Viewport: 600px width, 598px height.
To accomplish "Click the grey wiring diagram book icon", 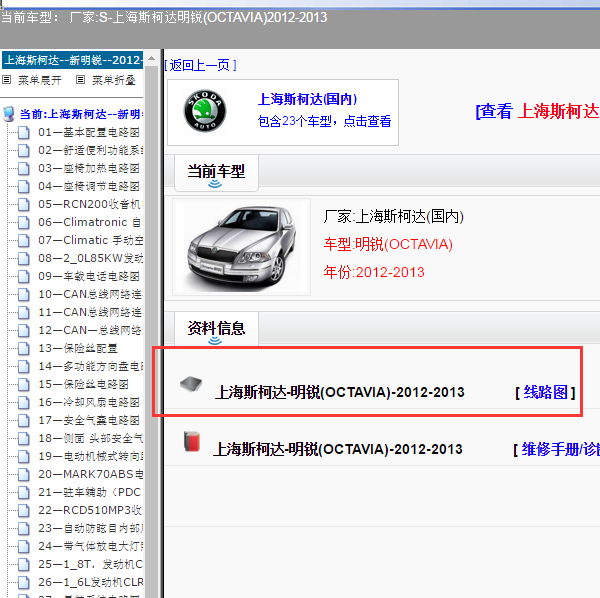I will tap(191, 384).
